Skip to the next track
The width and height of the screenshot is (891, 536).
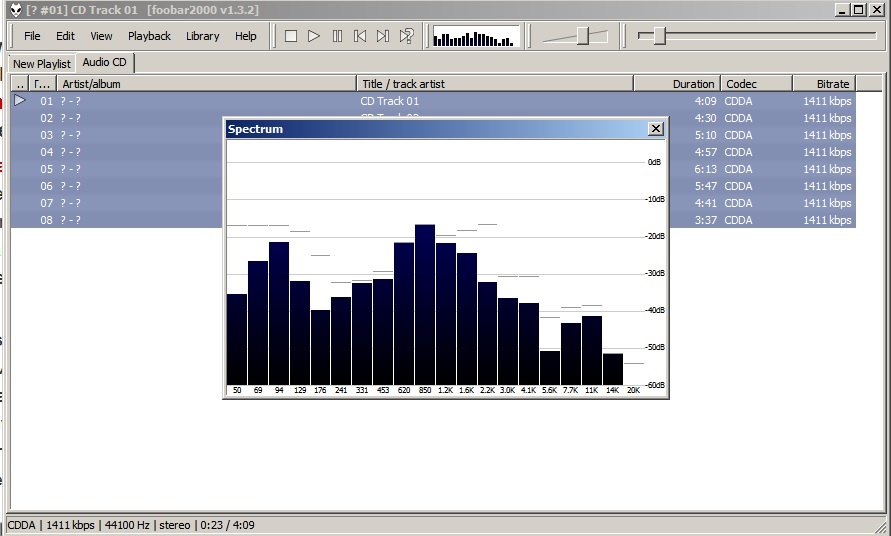pyautogui.click(x=383, y=36)
